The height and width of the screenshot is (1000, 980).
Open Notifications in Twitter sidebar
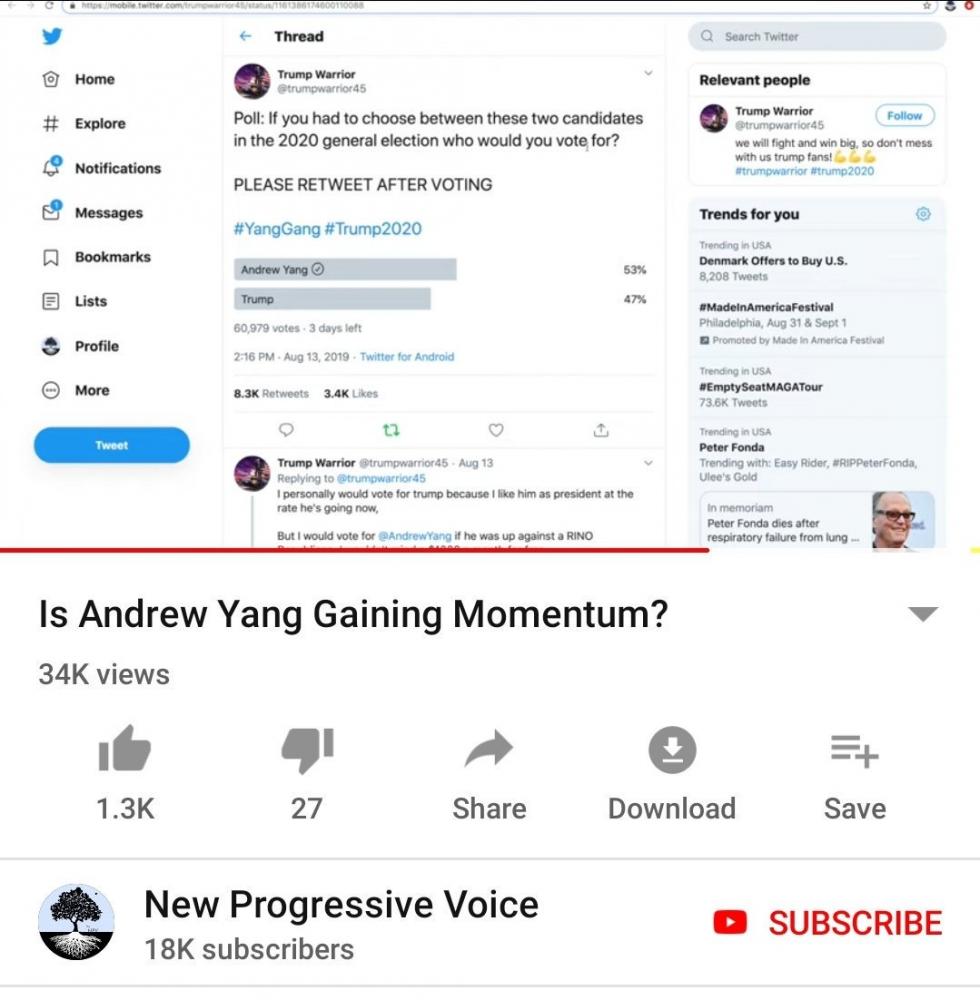pyautogui.click(x=102, y=168)
